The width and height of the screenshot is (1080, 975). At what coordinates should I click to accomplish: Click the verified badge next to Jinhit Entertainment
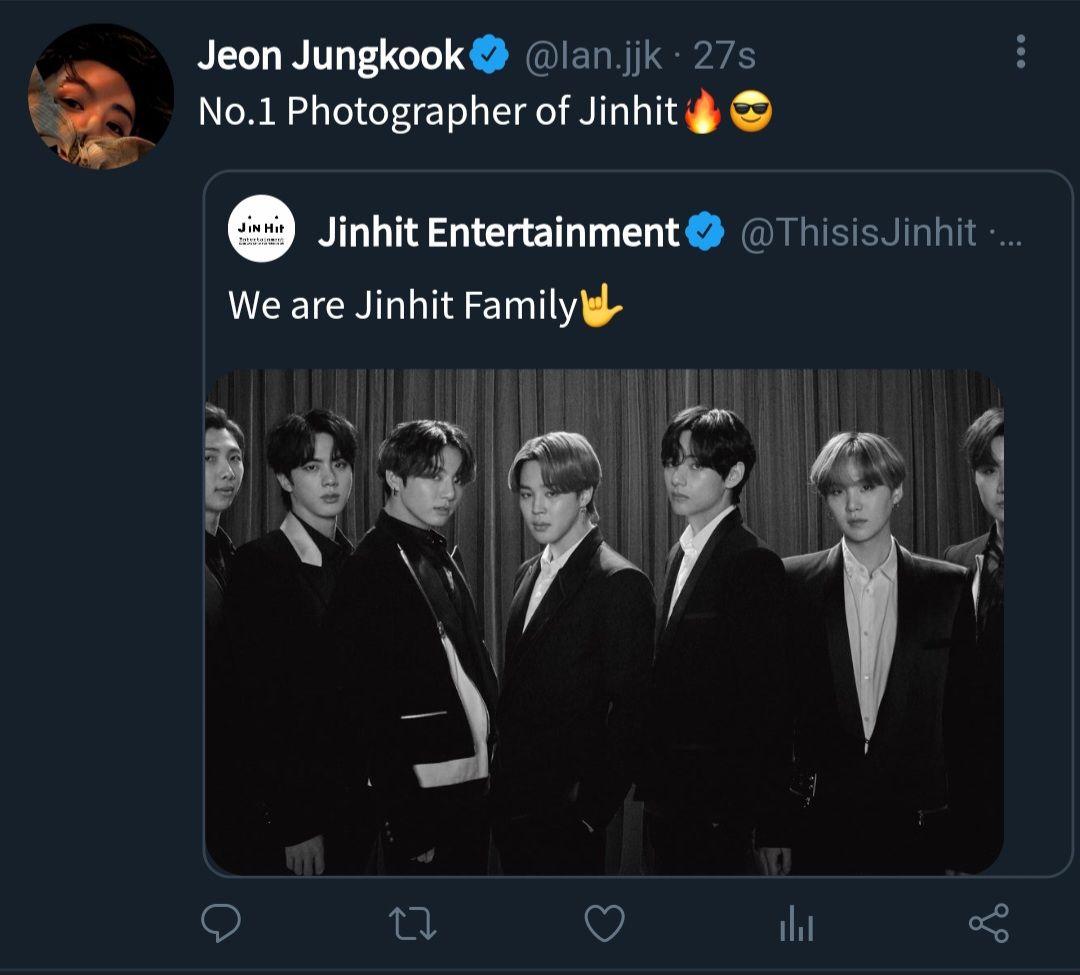tap(708, 233)
